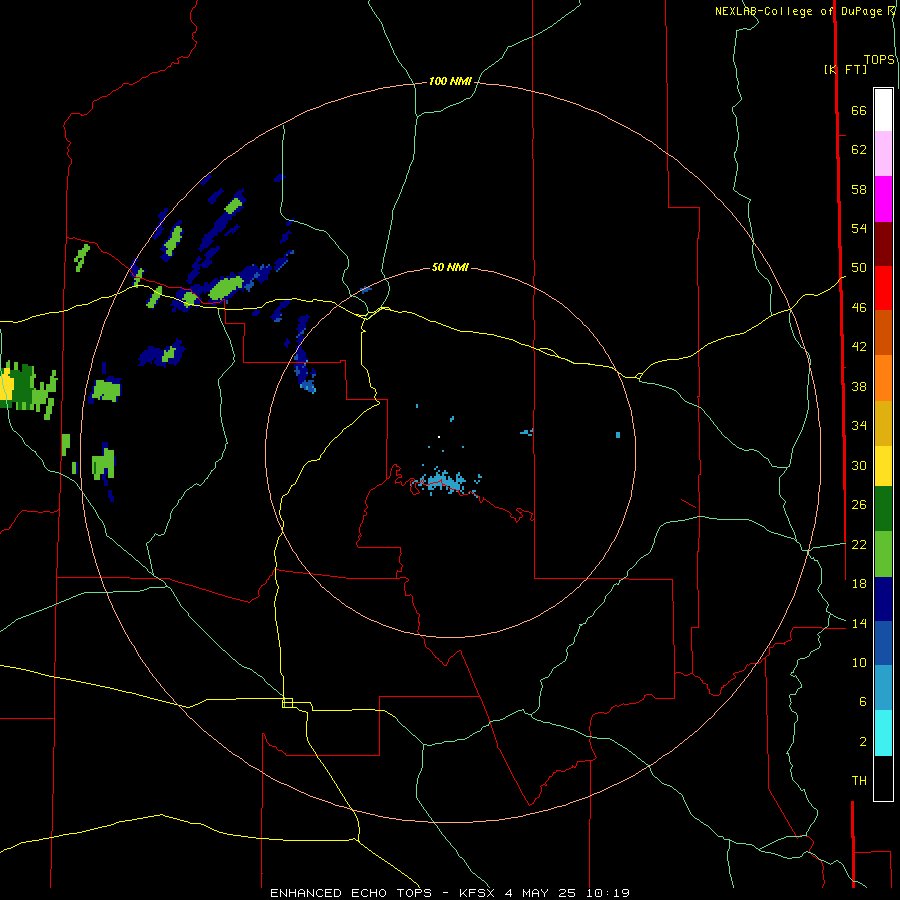Screen dimensions: 900x900
Task: Click the "4 MAY 25 10:19" timestamp
Action: tap(567, 893)
